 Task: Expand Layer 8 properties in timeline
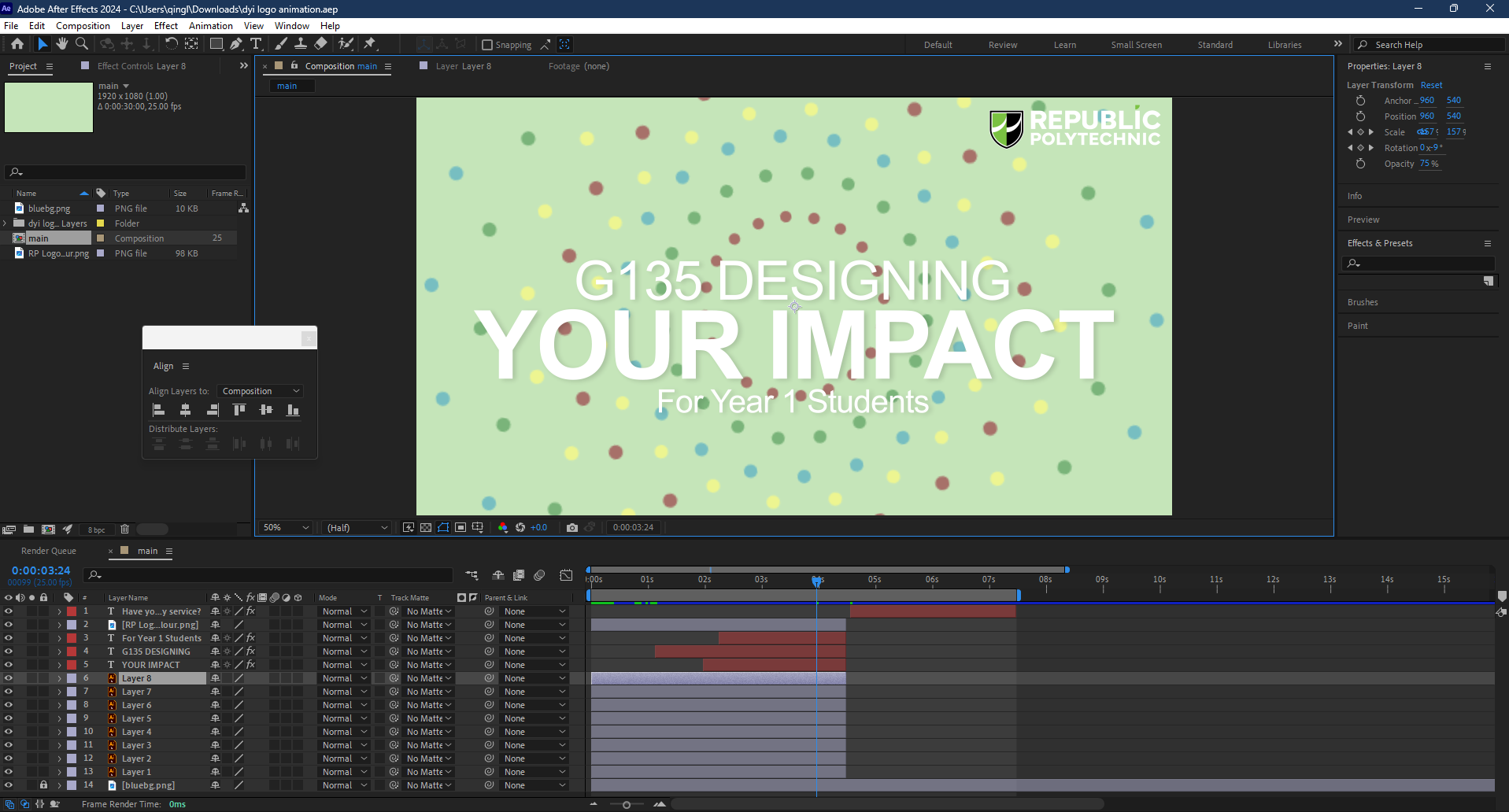tap(59, 678)
